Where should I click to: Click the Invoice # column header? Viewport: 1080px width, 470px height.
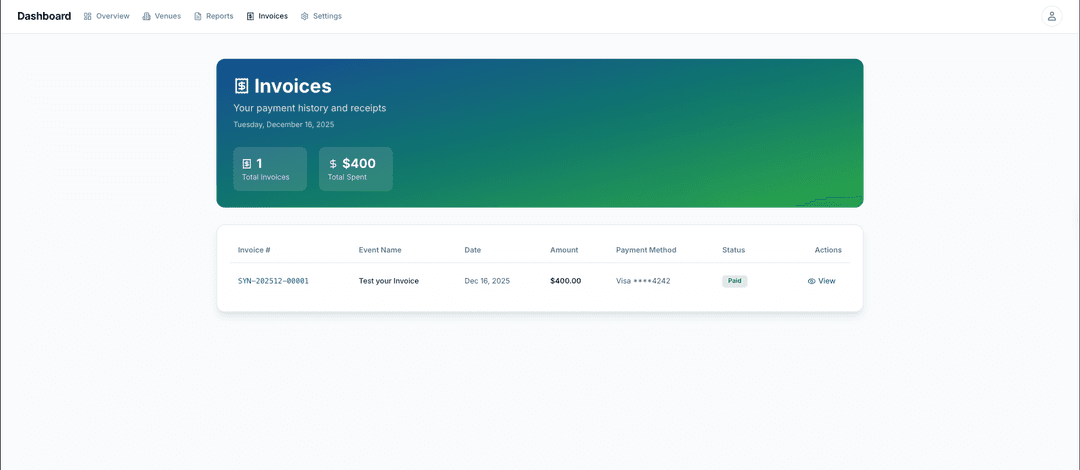254,250
